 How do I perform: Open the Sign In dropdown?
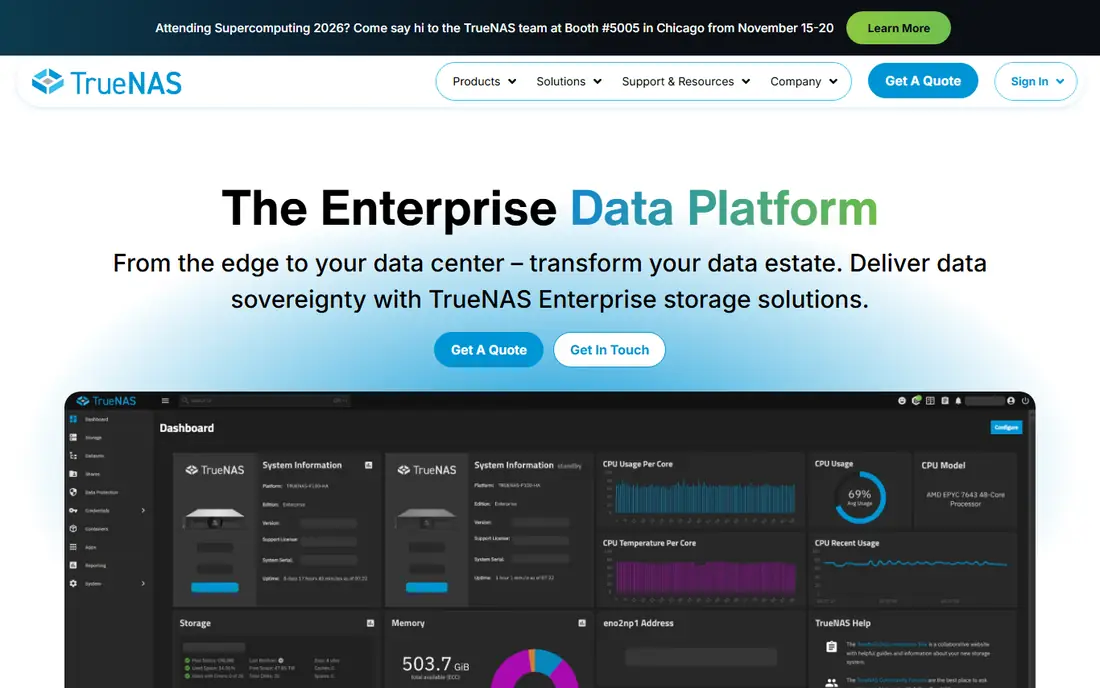[x=1035, y=81]
